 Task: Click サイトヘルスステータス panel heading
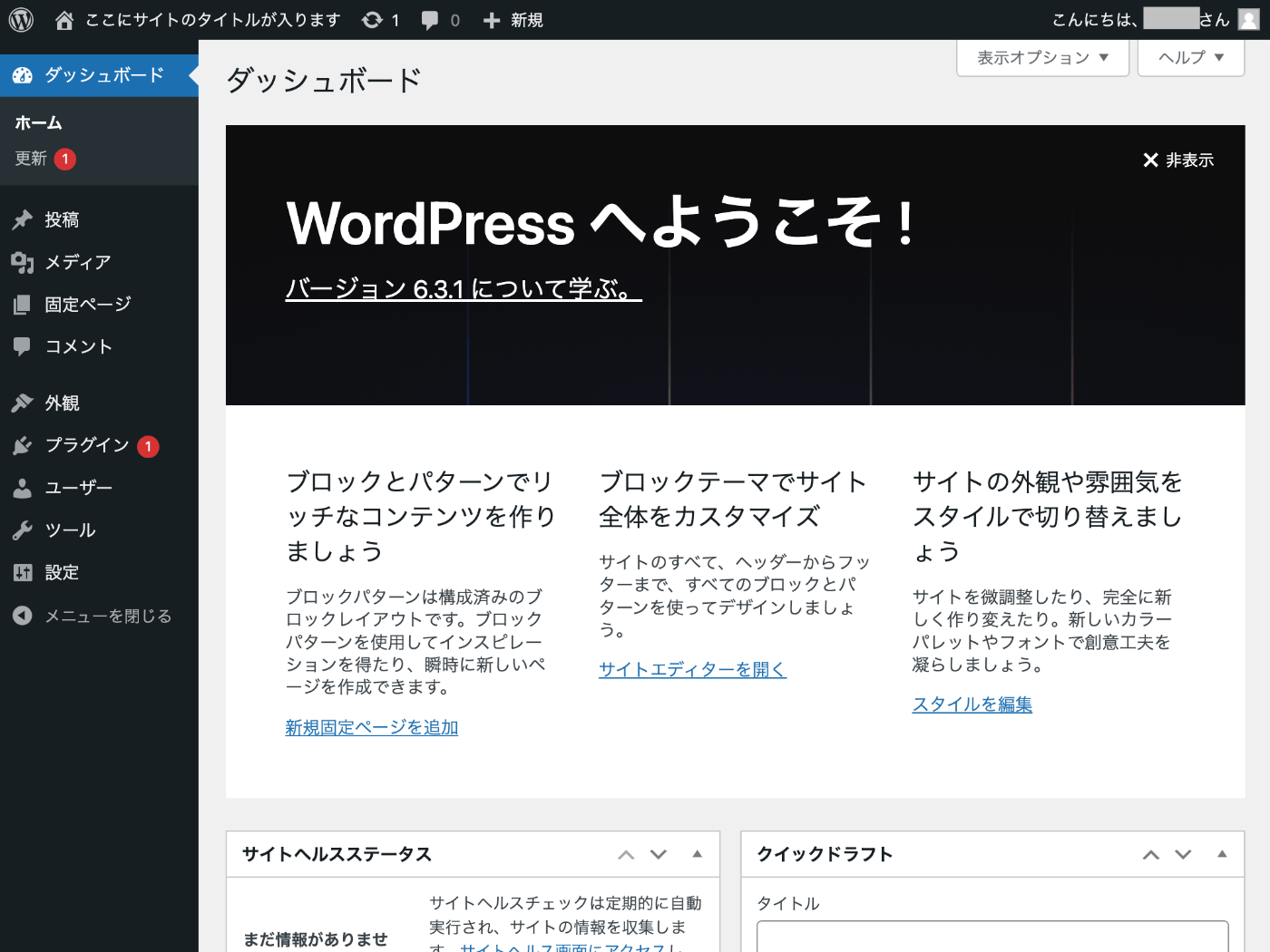337,854
